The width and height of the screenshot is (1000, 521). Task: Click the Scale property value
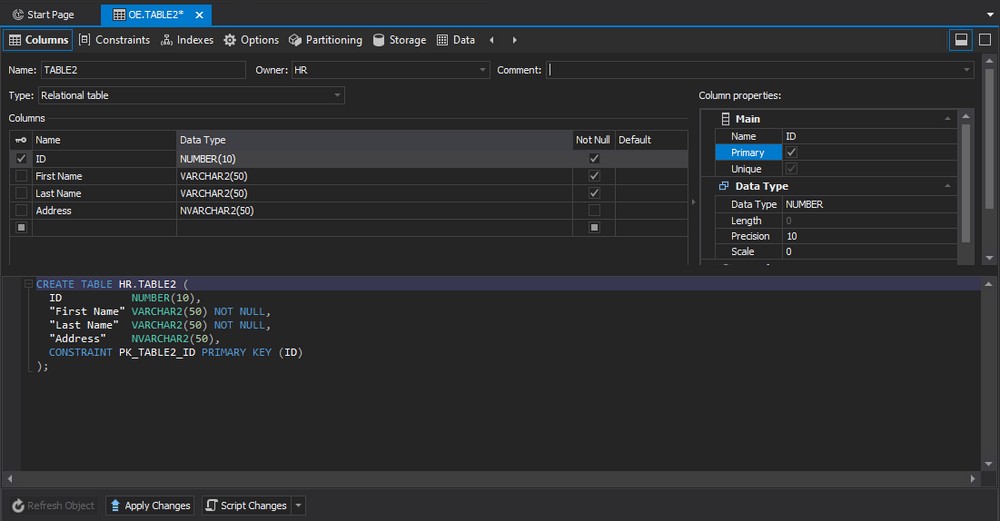869,251
